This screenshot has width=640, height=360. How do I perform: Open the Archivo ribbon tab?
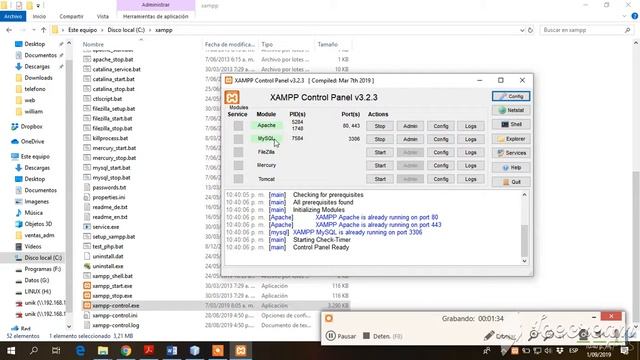click(x=13, y=16)
